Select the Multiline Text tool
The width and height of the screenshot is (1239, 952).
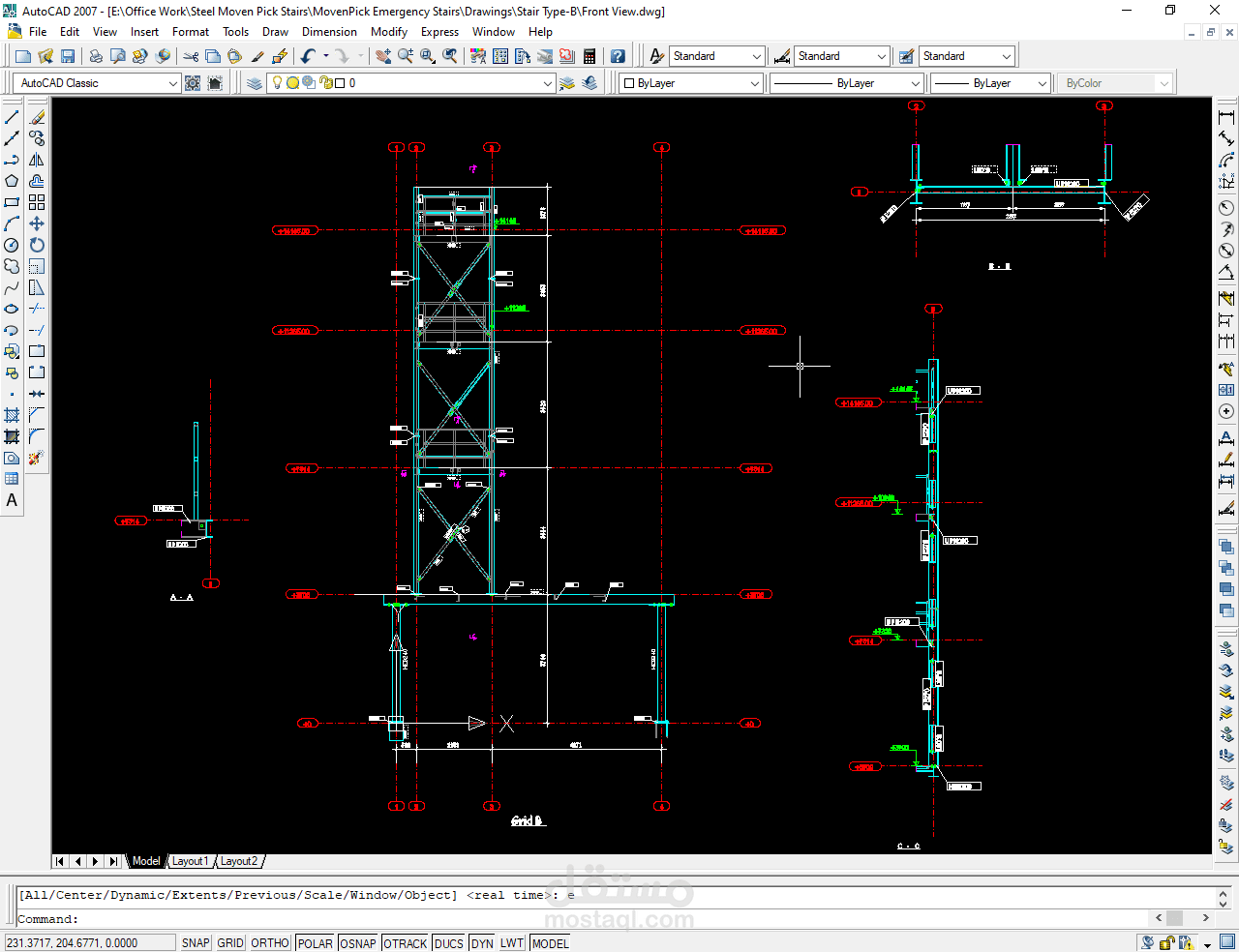(12, 500)
